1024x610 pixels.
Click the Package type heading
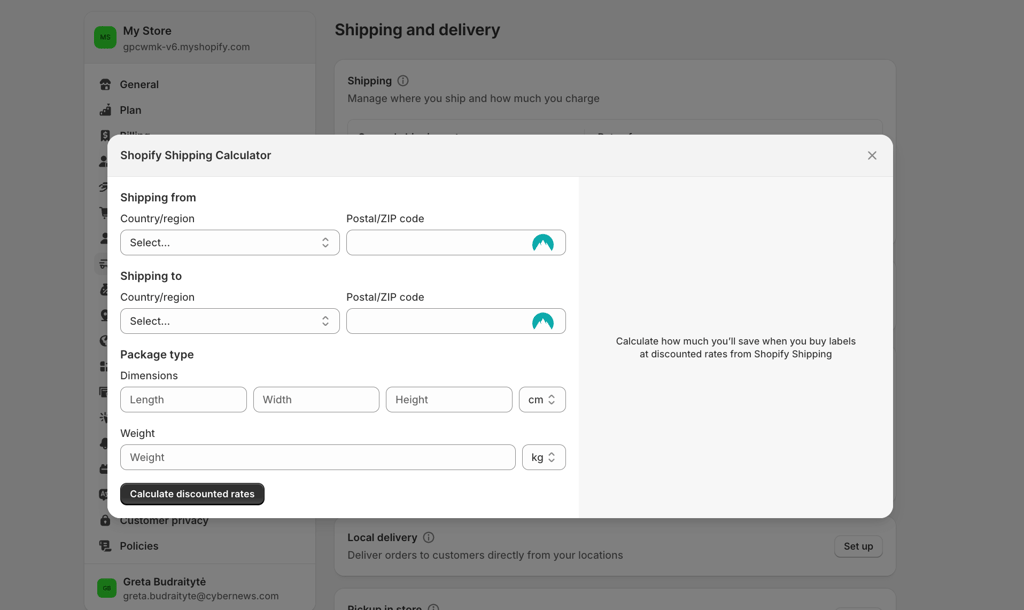[157, 355]
